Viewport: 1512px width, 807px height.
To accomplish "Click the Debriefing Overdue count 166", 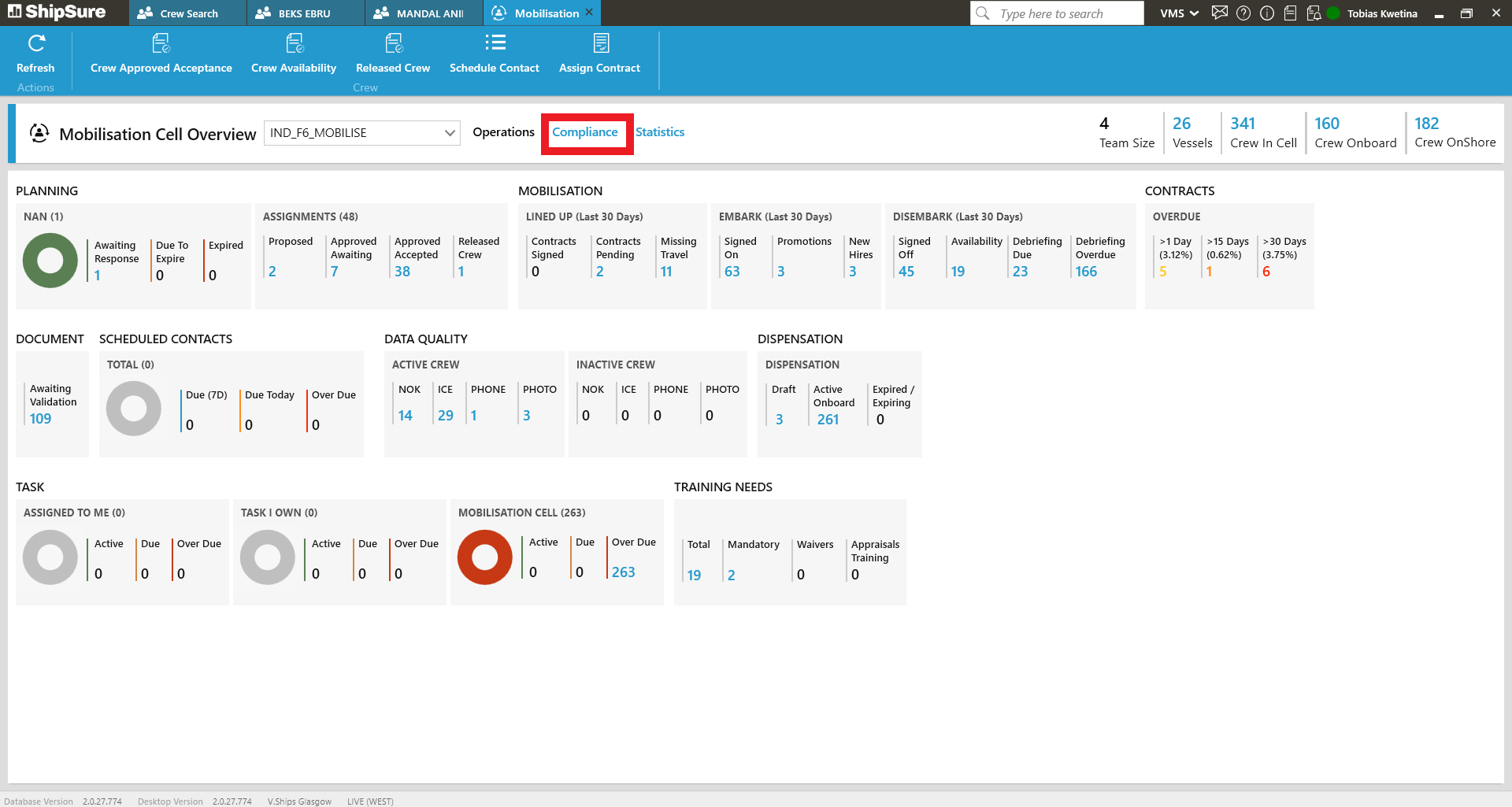I will click(1086, 272).
